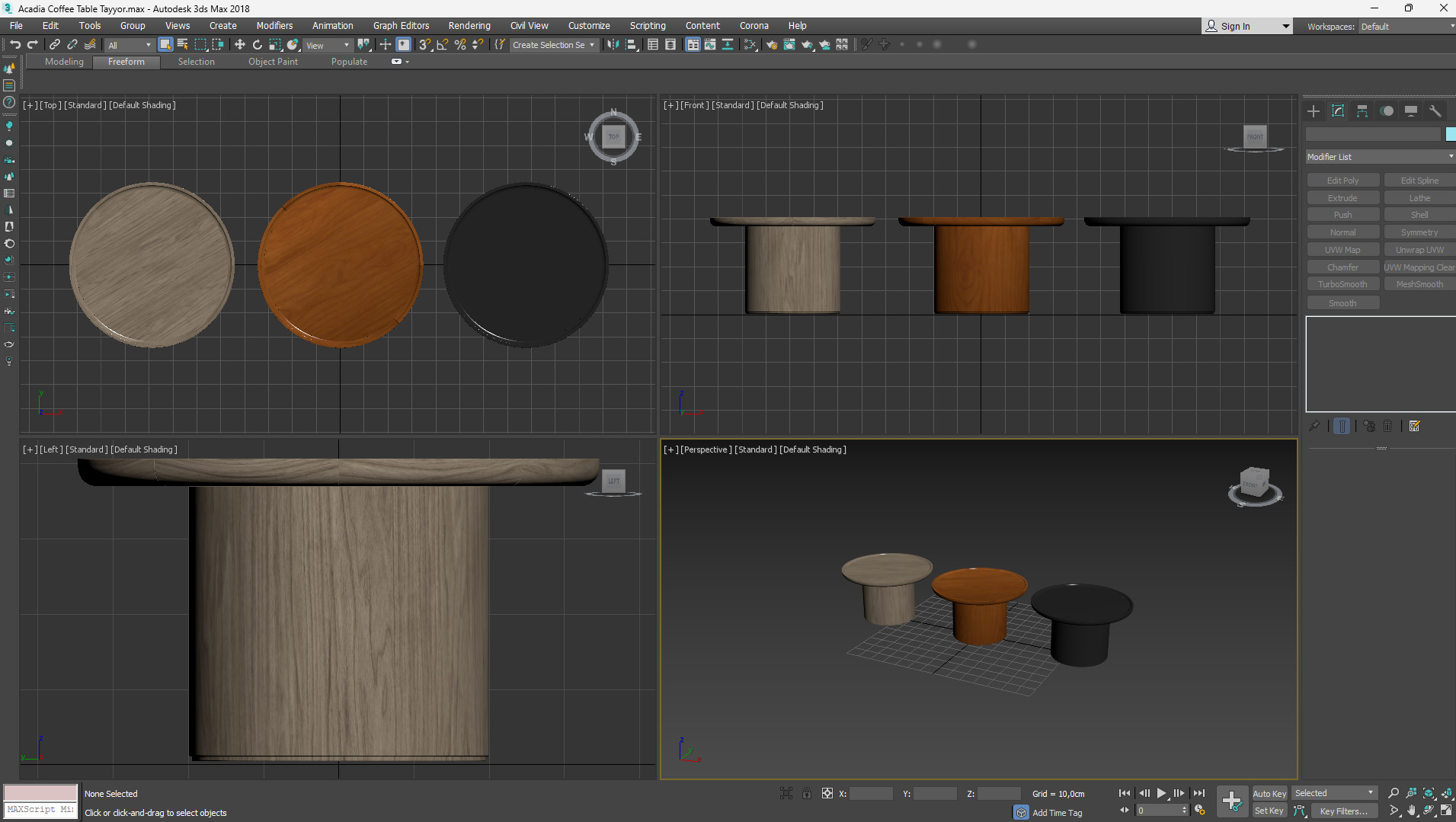Screen dimensions: 1456x822
Task: Click Zoom Extents All icon
Action: point(1446,793)
